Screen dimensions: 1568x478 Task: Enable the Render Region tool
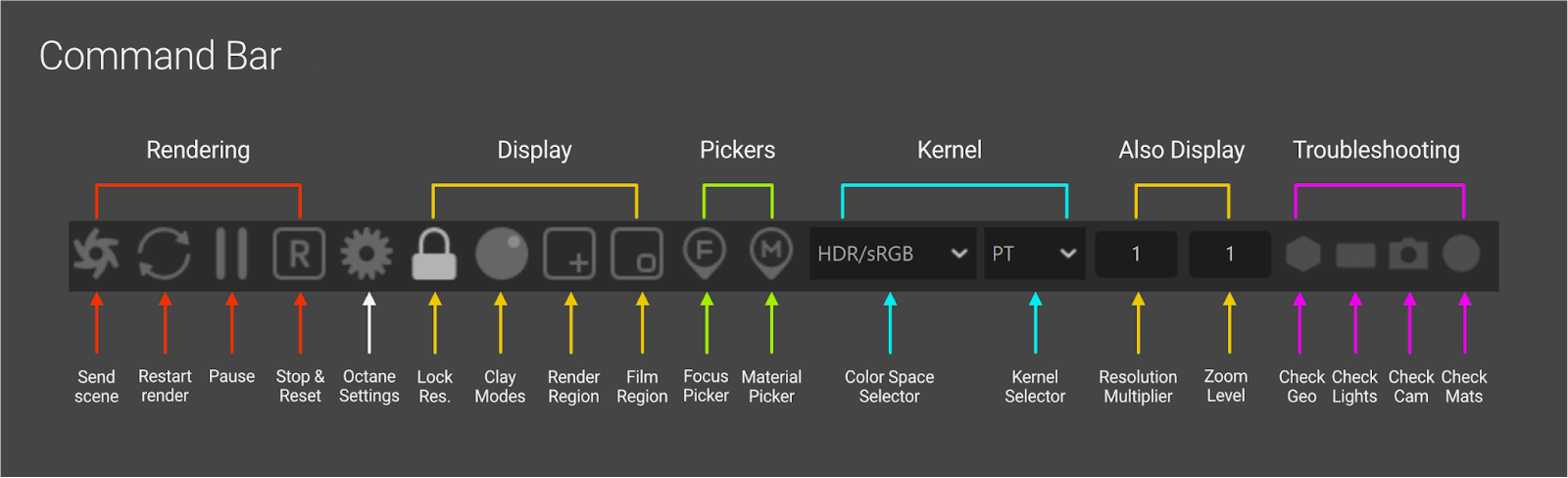569,254
